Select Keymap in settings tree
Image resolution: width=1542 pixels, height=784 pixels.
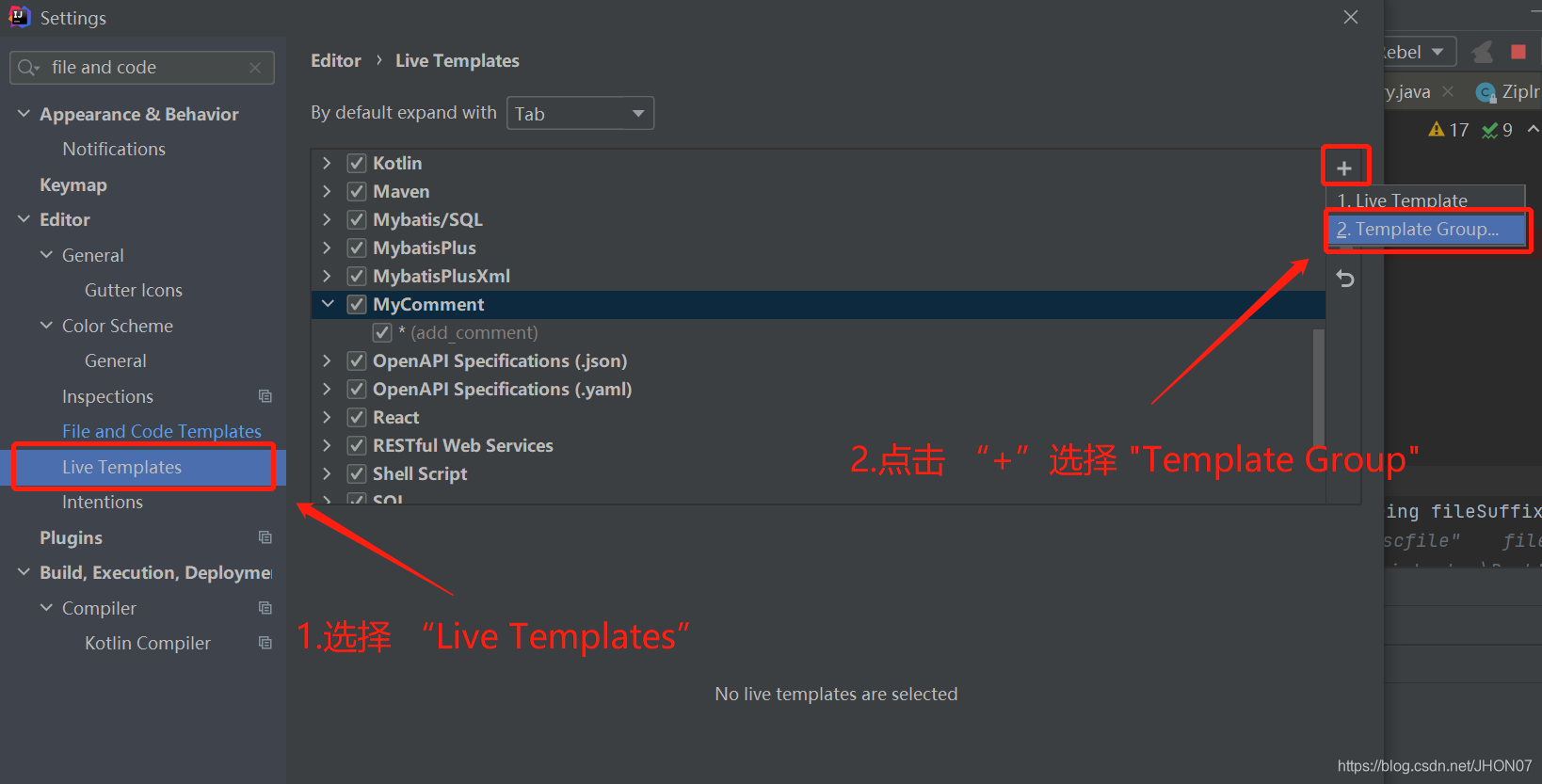click(x=73, y=184)
